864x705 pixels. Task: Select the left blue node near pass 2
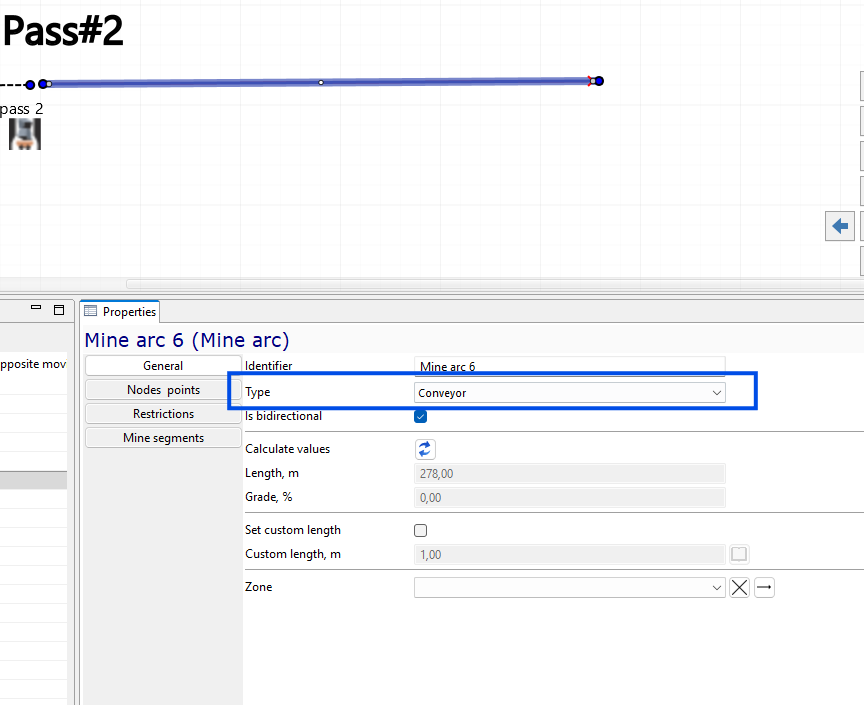[x=30, y=84]
